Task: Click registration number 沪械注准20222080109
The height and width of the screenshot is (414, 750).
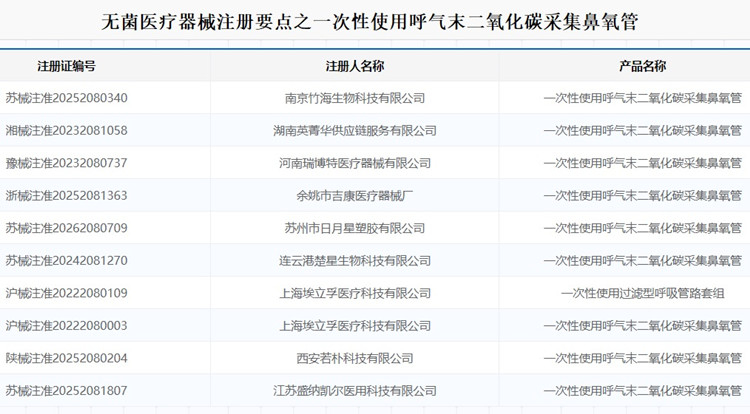Action: [66, 293]
